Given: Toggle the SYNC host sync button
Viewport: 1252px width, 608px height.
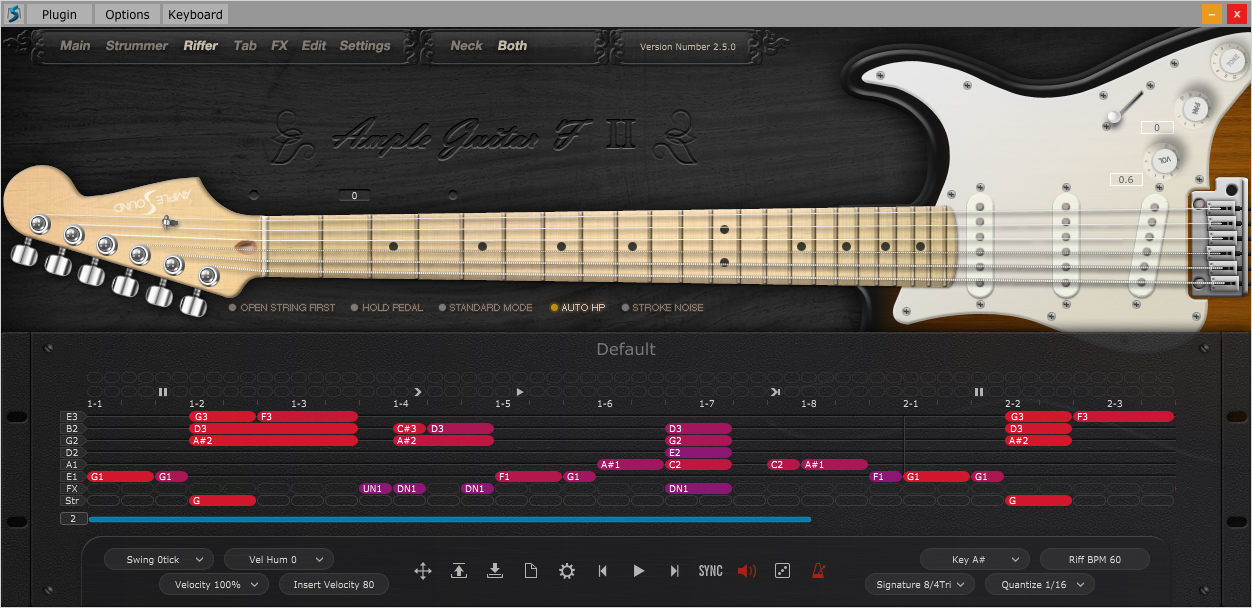Looking at the screenshot, I should point(710,571).
